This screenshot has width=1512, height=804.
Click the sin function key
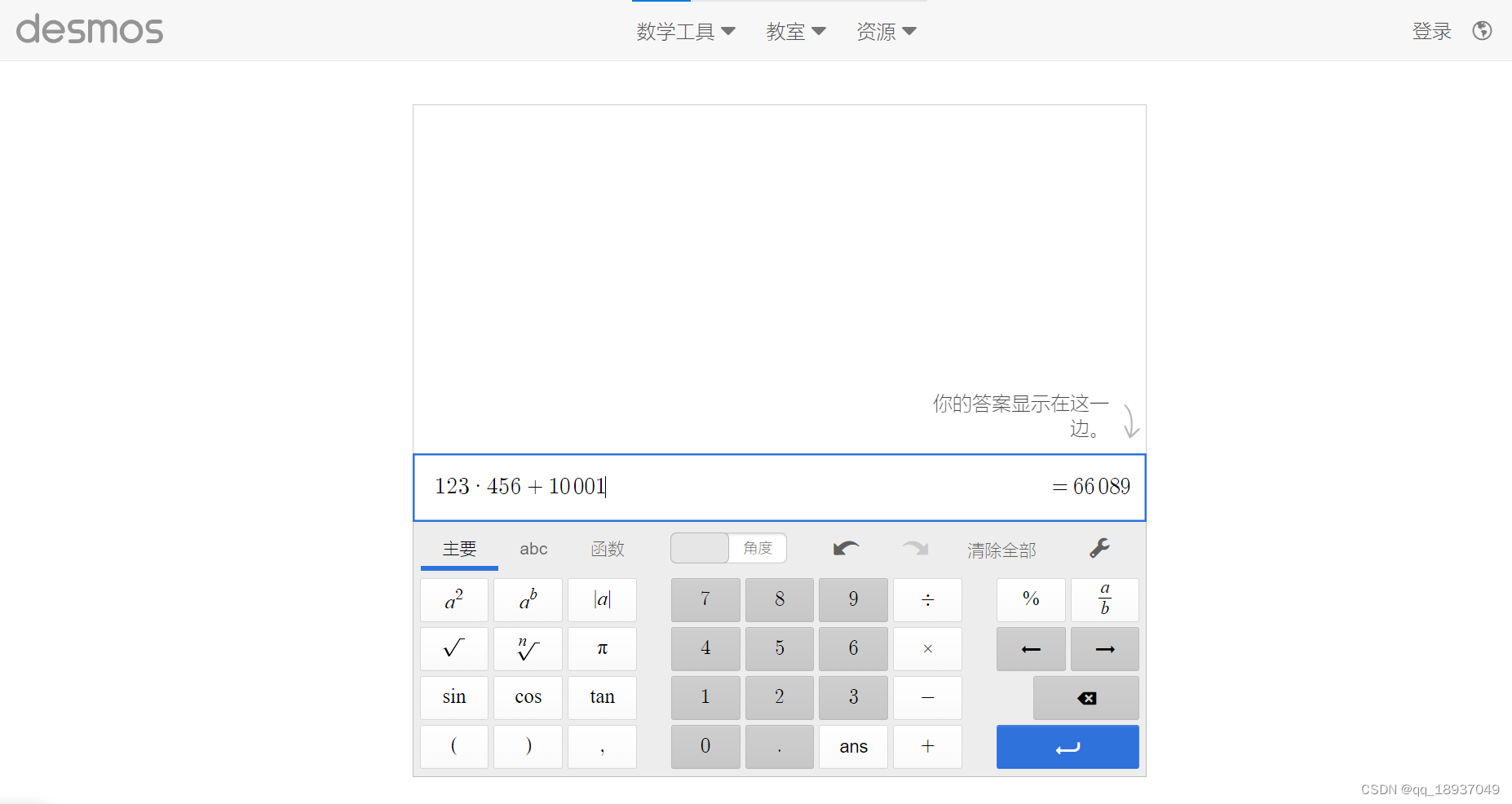(454, 698)
